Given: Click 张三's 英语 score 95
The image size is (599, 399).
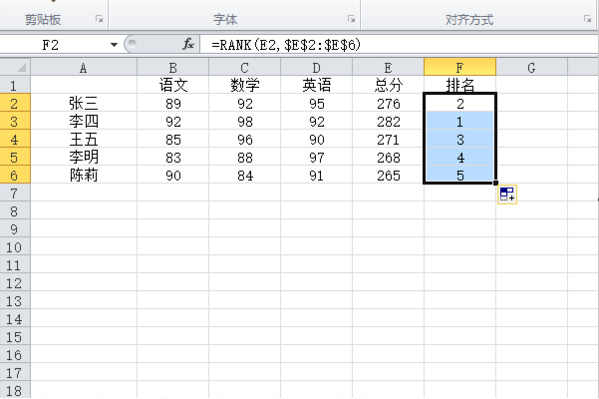Looking at the screenshot, I should pyautogui.click(x=316, y=103).
